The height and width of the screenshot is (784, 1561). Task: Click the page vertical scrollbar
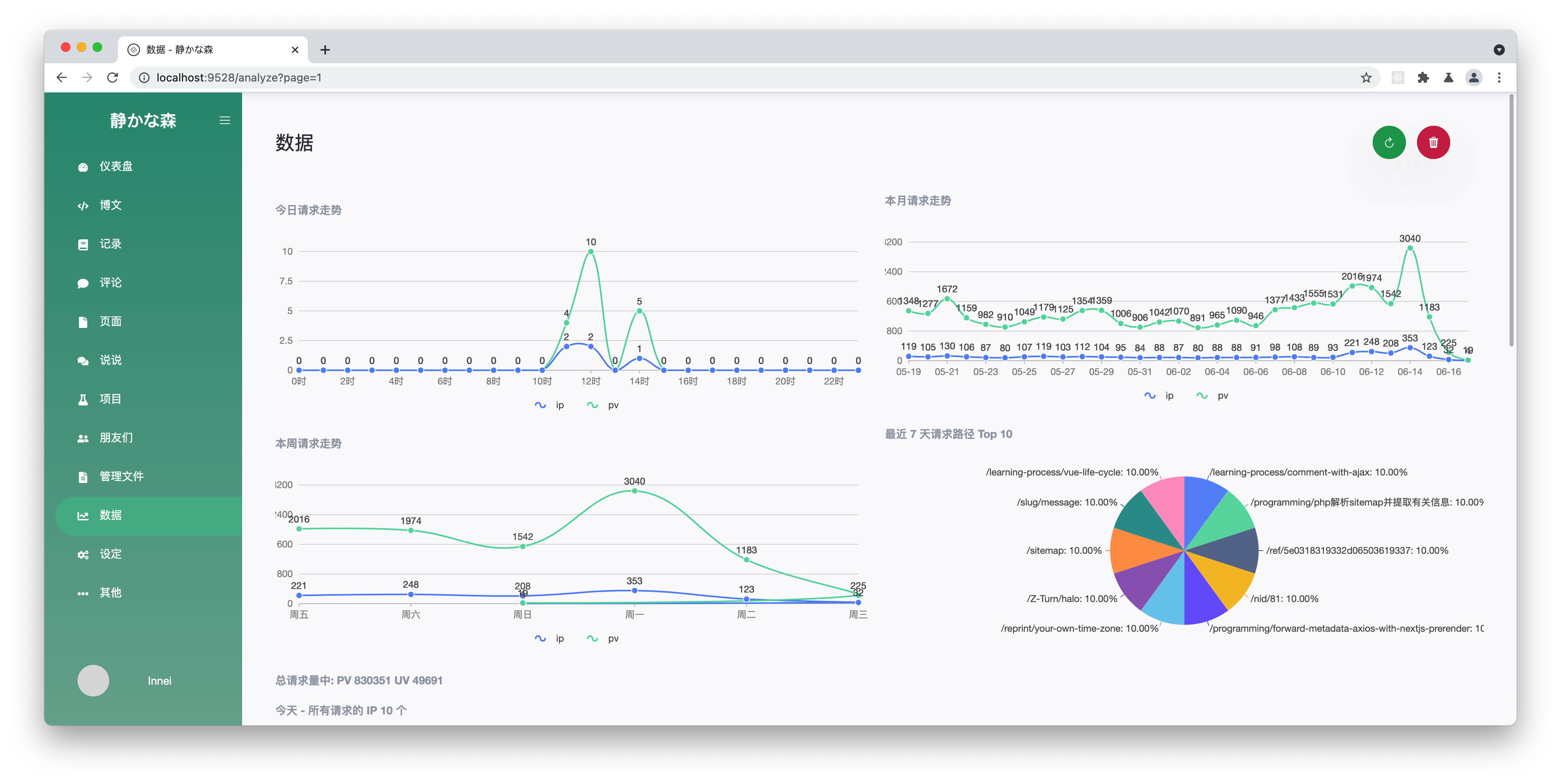point(1511,220)
